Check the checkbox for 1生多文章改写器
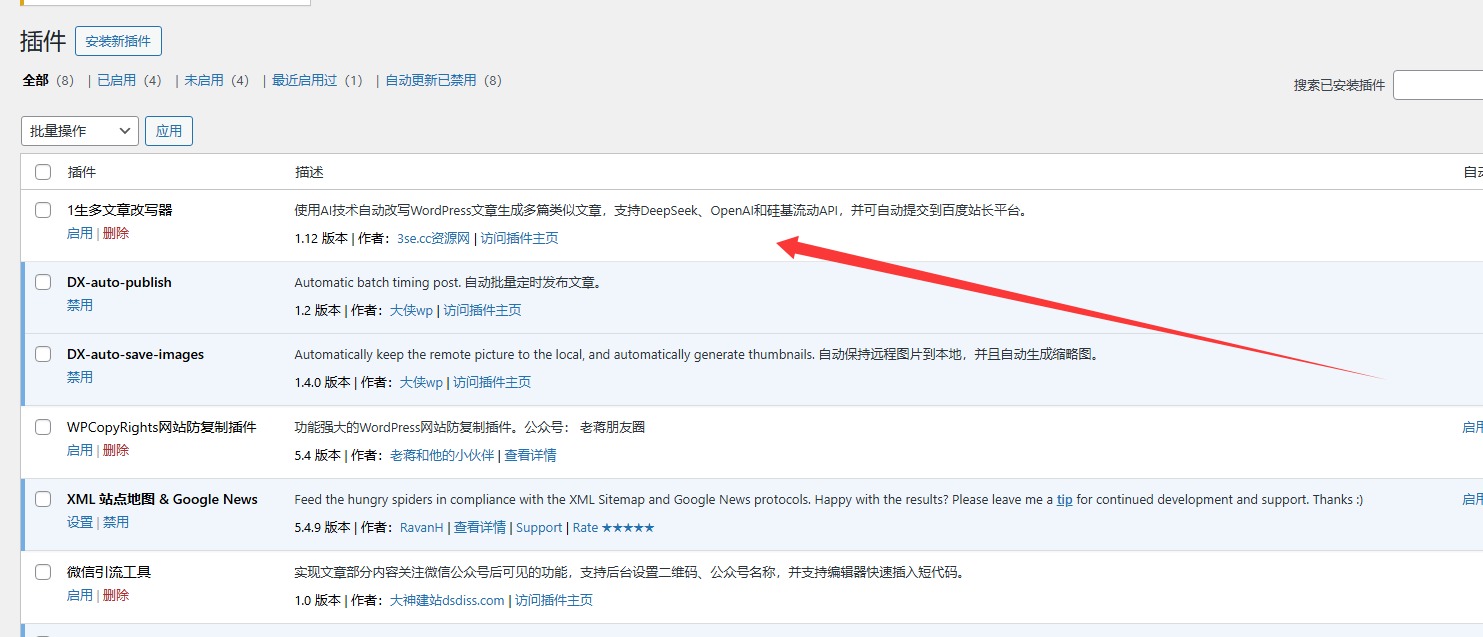This screenshot has width=1483, height=637. coord(42,210)
